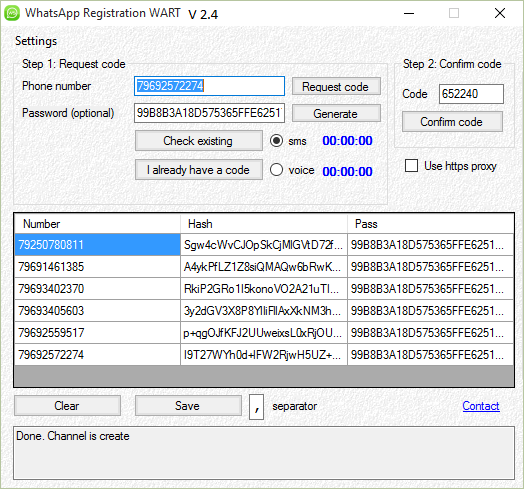This screenshot has height=490, width=524.
Task: Click the sms timer 00:00:00
Action: coord(347,141)
